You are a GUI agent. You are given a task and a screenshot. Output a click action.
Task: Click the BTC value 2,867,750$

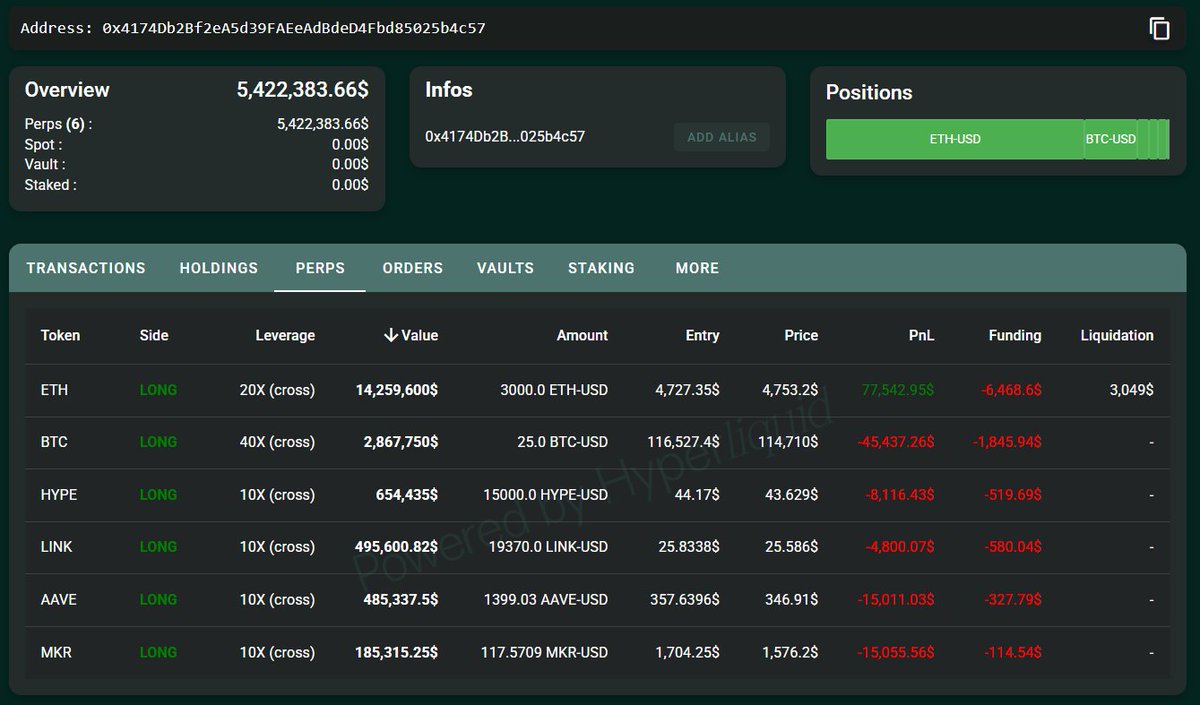coord(401,442)
